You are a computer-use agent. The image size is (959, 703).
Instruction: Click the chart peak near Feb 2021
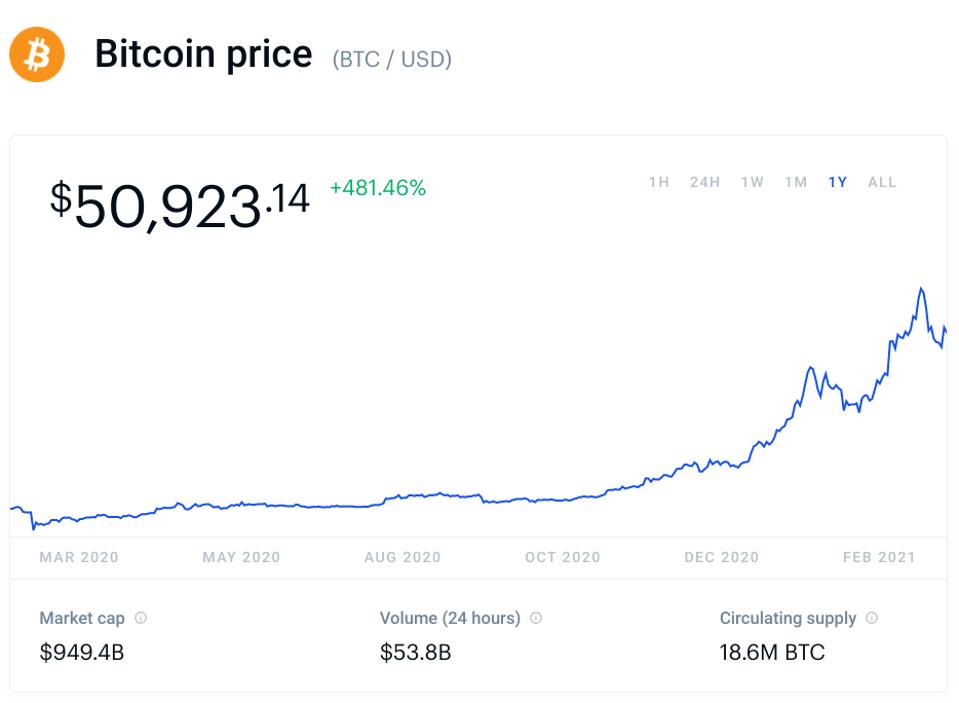click(x=921, y=290)
